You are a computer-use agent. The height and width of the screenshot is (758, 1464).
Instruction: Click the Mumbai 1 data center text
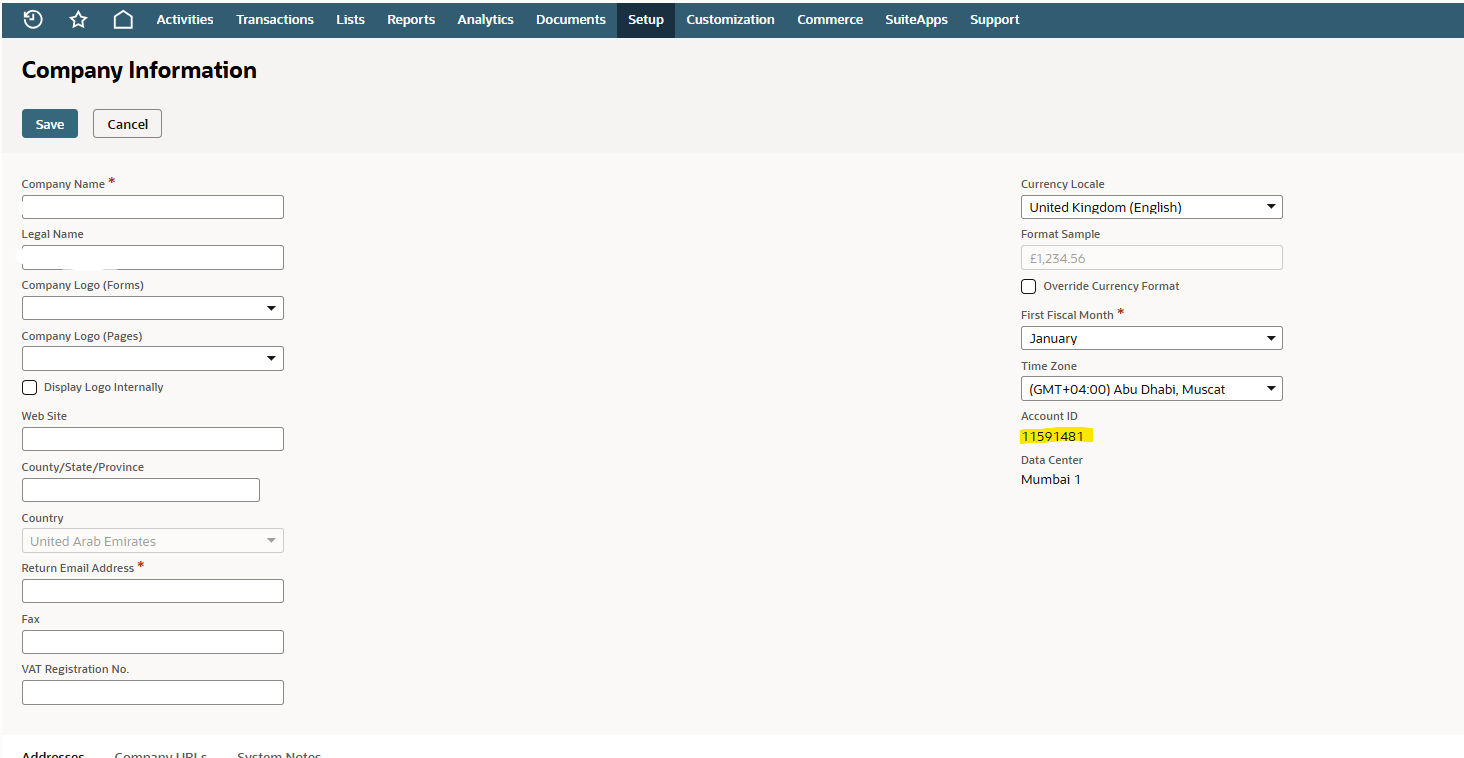tap(1051, 480)
